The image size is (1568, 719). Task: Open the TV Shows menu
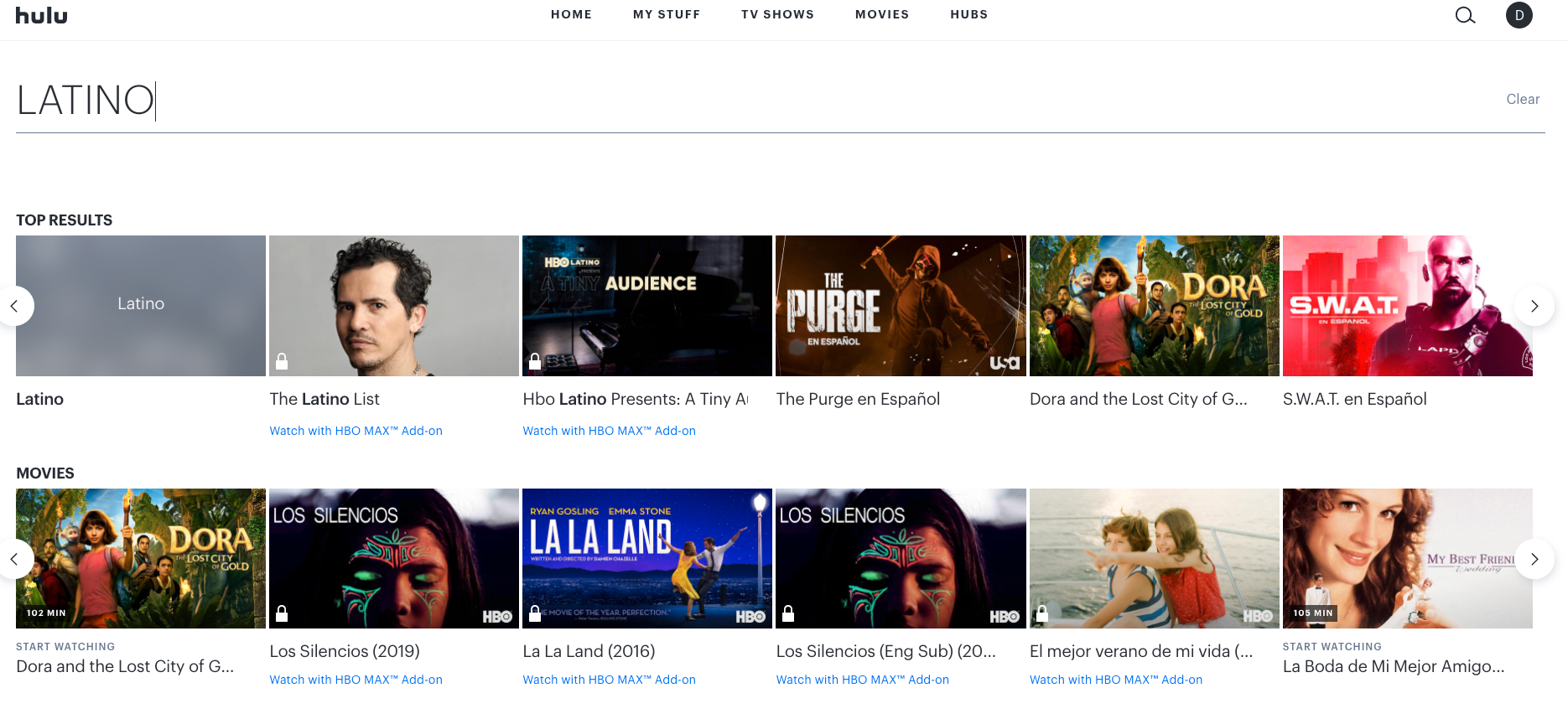click(x=777, y=14)
